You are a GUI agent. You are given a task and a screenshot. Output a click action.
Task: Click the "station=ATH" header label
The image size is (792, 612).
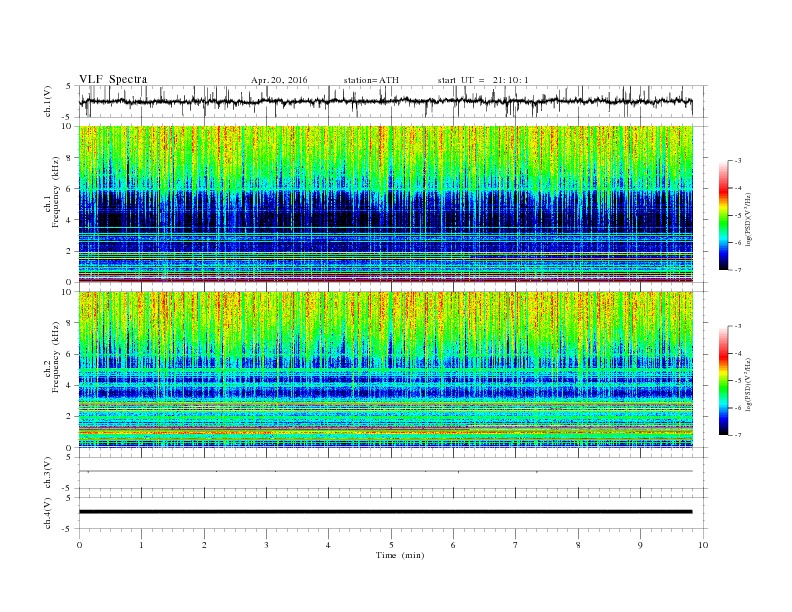point(371,80)
